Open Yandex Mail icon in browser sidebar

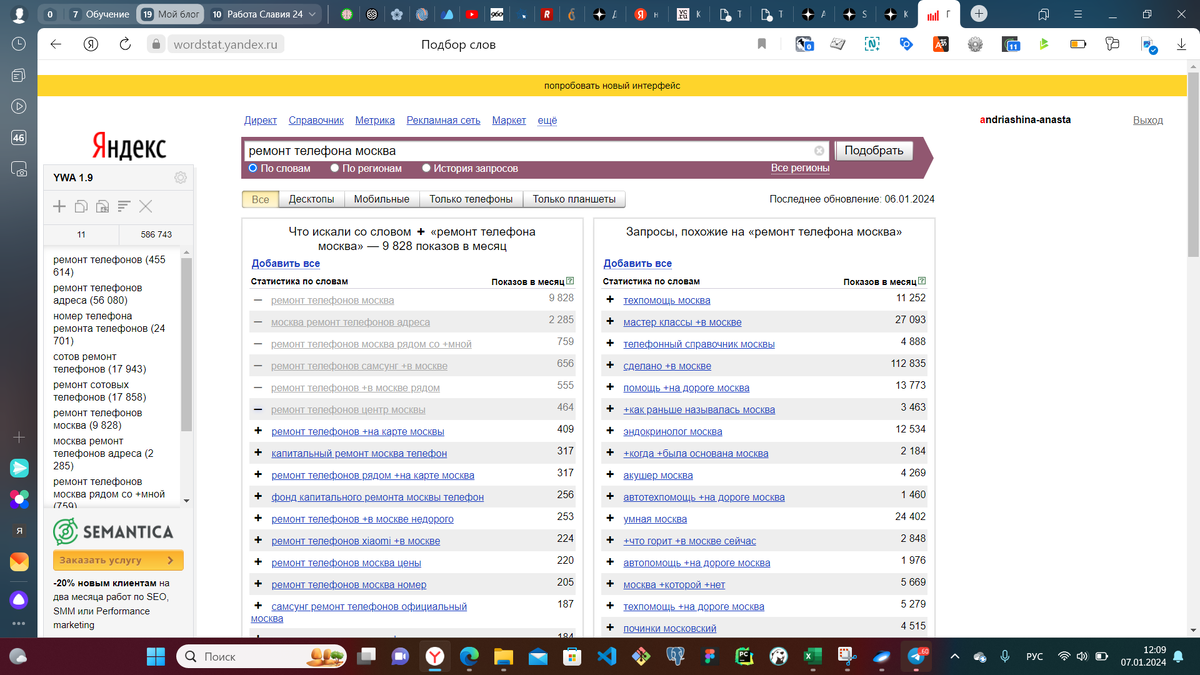[19, 562]
